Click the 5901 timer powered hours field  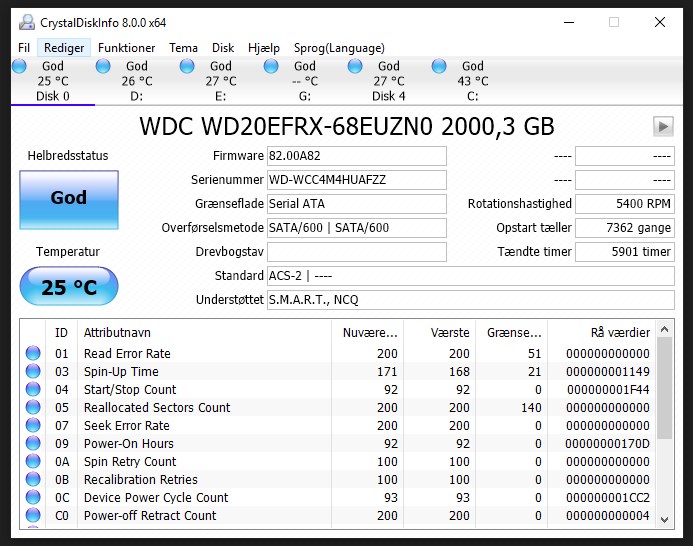[x=625, y=252]
